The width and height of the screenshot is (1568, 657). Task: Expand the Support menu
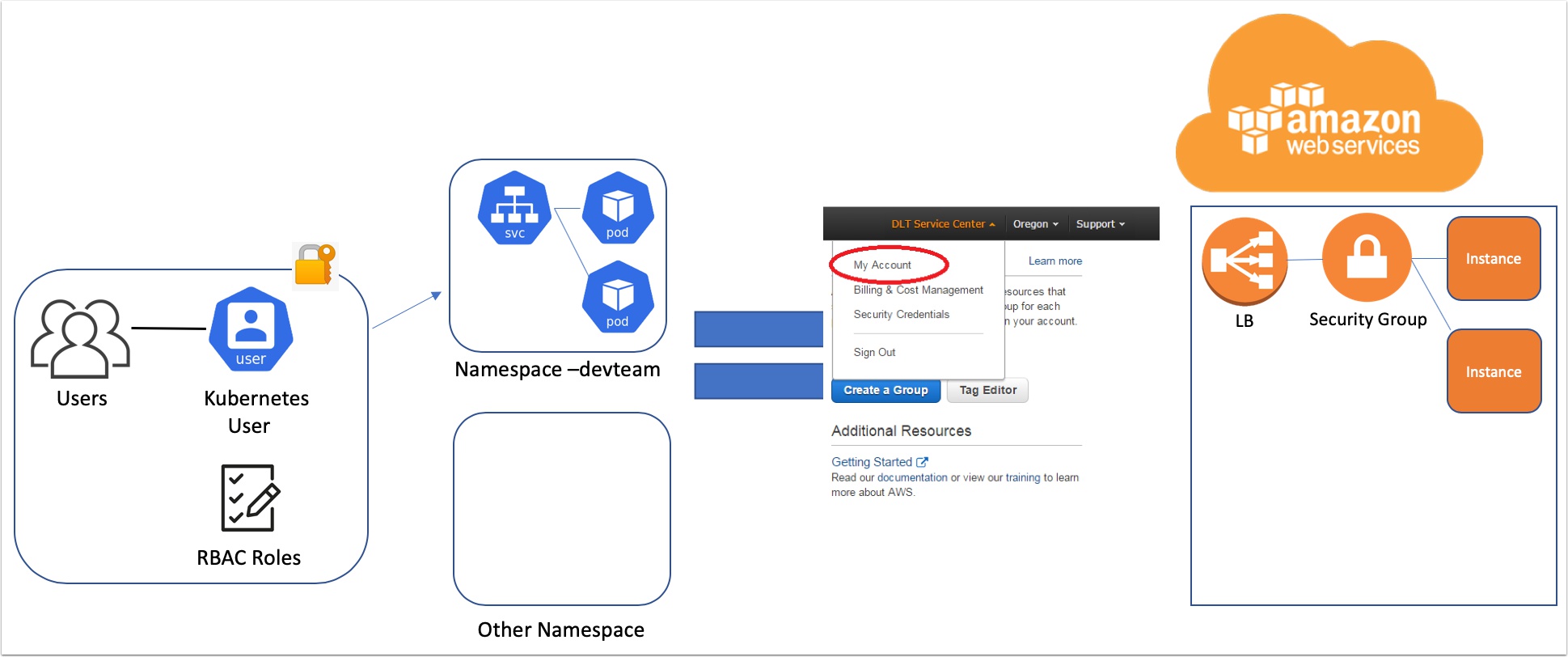click(1101, 224)
